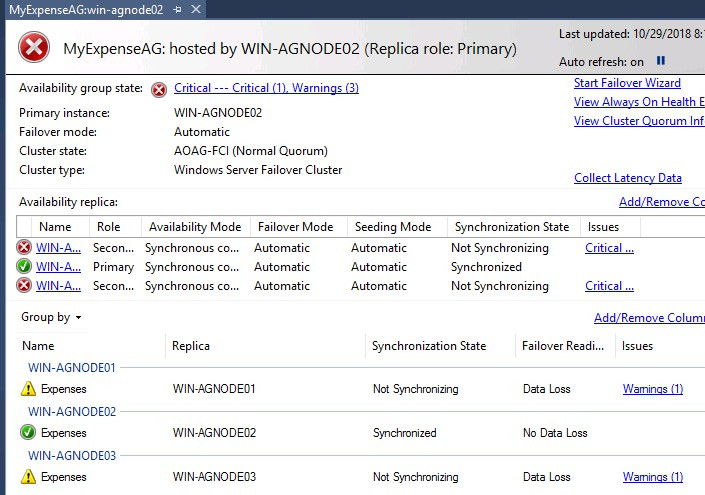Pin the MyExpenseAG document tab
This screenshot has width=705, height=495.
click(x=178, y=8)
